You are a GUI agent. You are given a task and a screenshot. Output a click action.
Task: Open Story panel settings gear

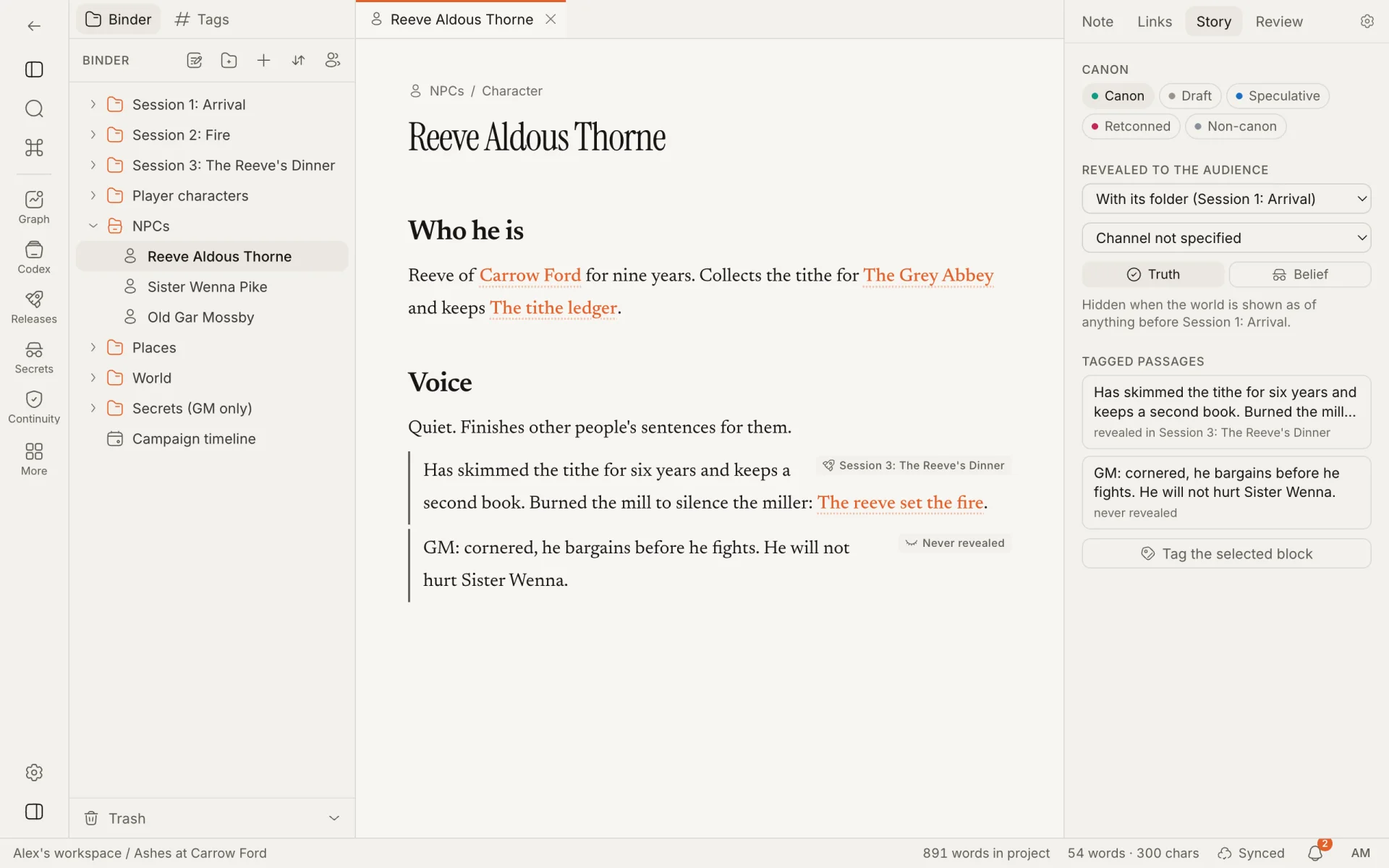[x=1367, y=22]
